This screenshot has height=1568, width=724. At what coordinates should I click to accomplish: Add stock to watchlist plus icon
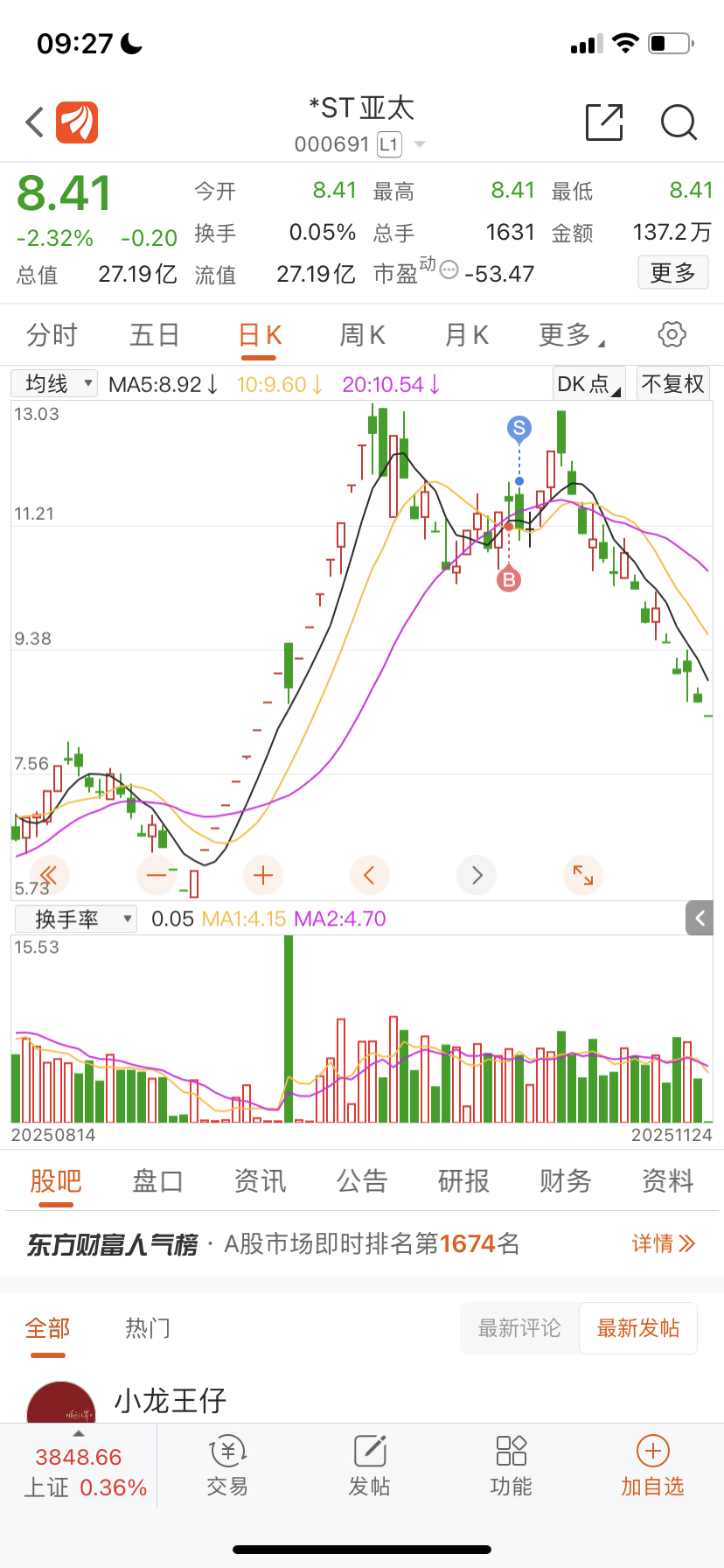(x=652, y=1451)
